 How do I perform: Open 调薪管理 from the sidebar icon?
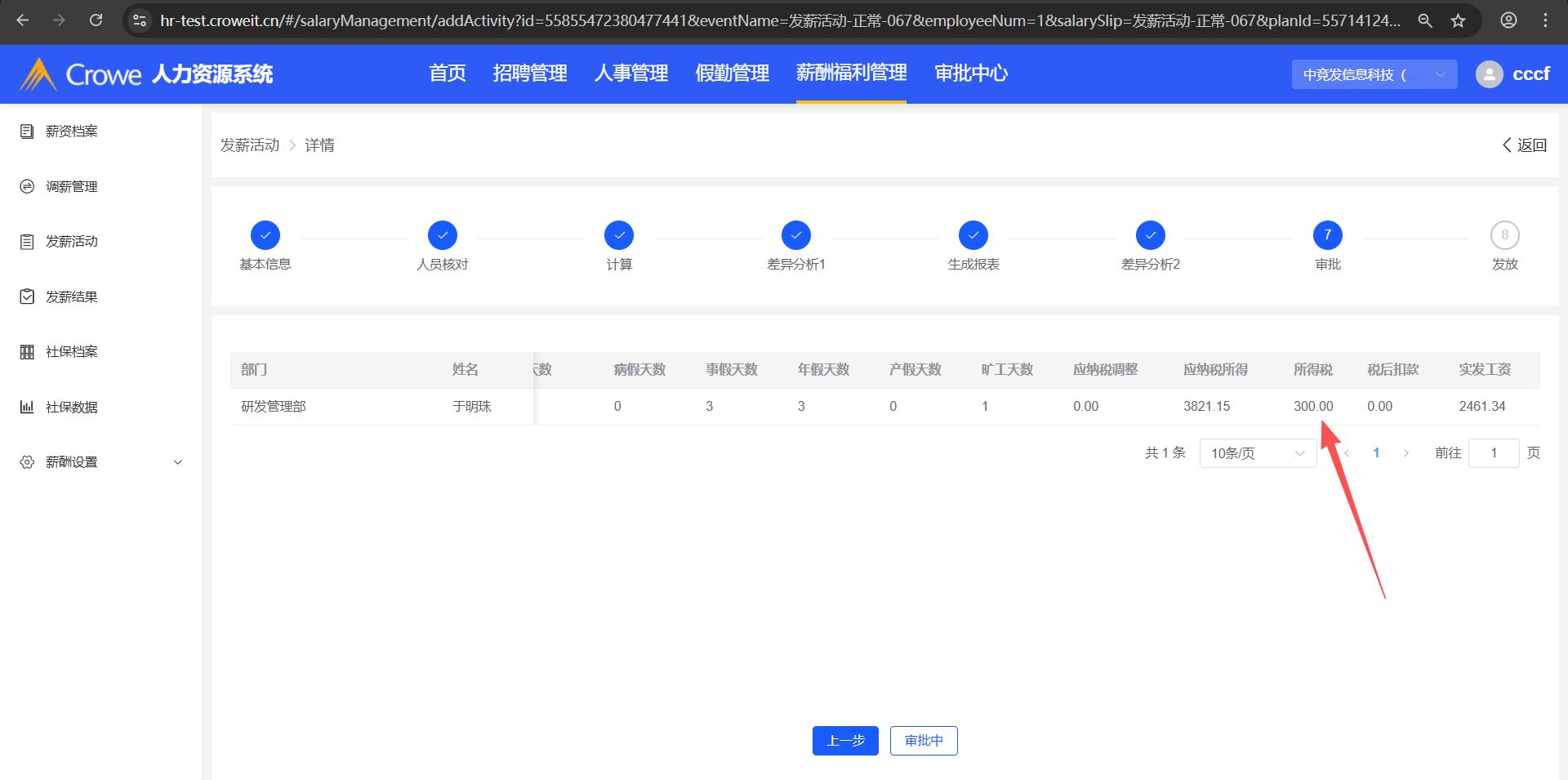[27, 187]
